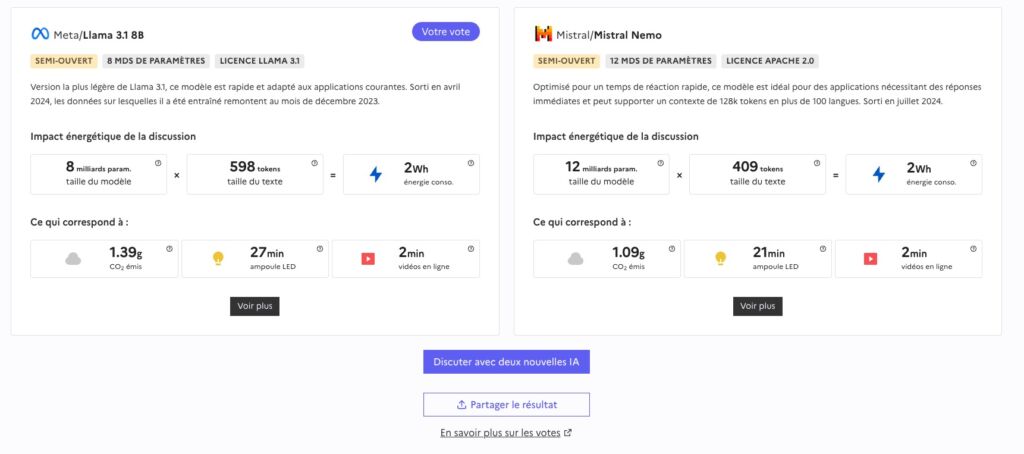Click the LICENCE APACHE 2.0 tag
The height and width of the screenshot is (454, 1024).
[771, 60]
